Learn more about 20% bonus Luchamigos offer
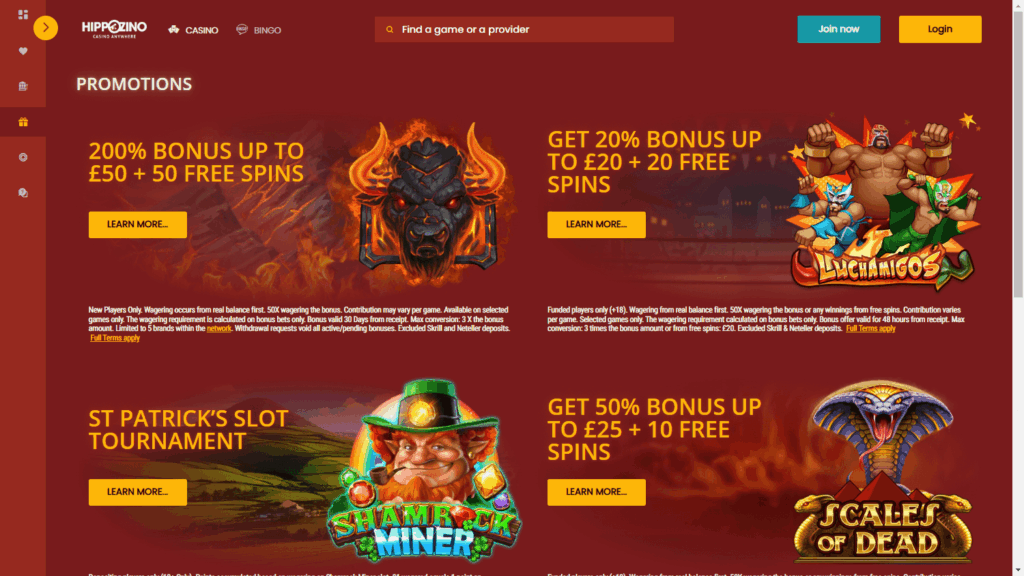Screen dimensions: 1024x576 point(596,225)
